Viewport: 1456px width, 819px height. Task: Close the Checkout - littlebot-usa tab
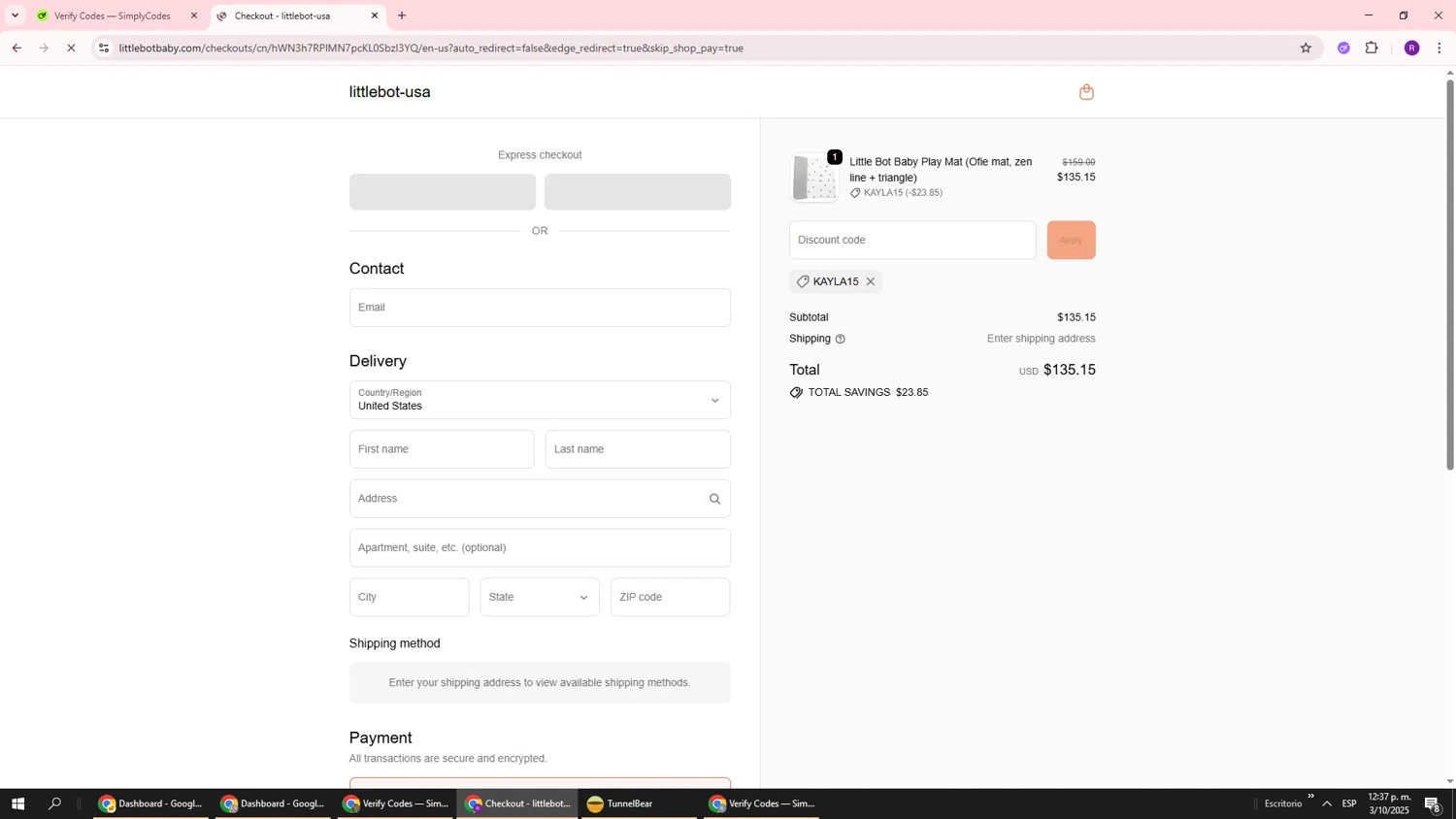click(375, 16)
